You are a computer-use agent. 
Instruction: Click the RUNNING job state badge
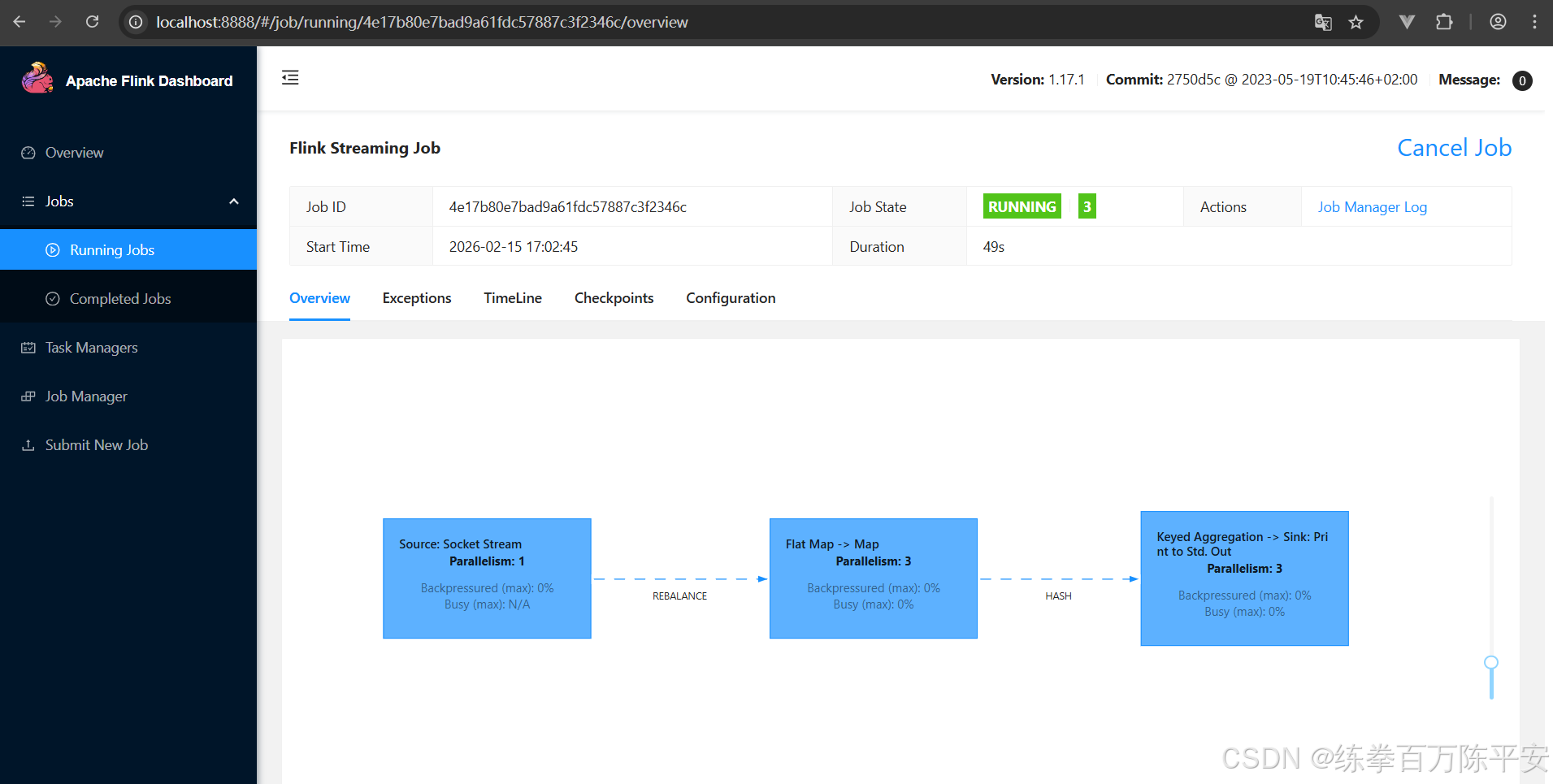[1022, 206]
